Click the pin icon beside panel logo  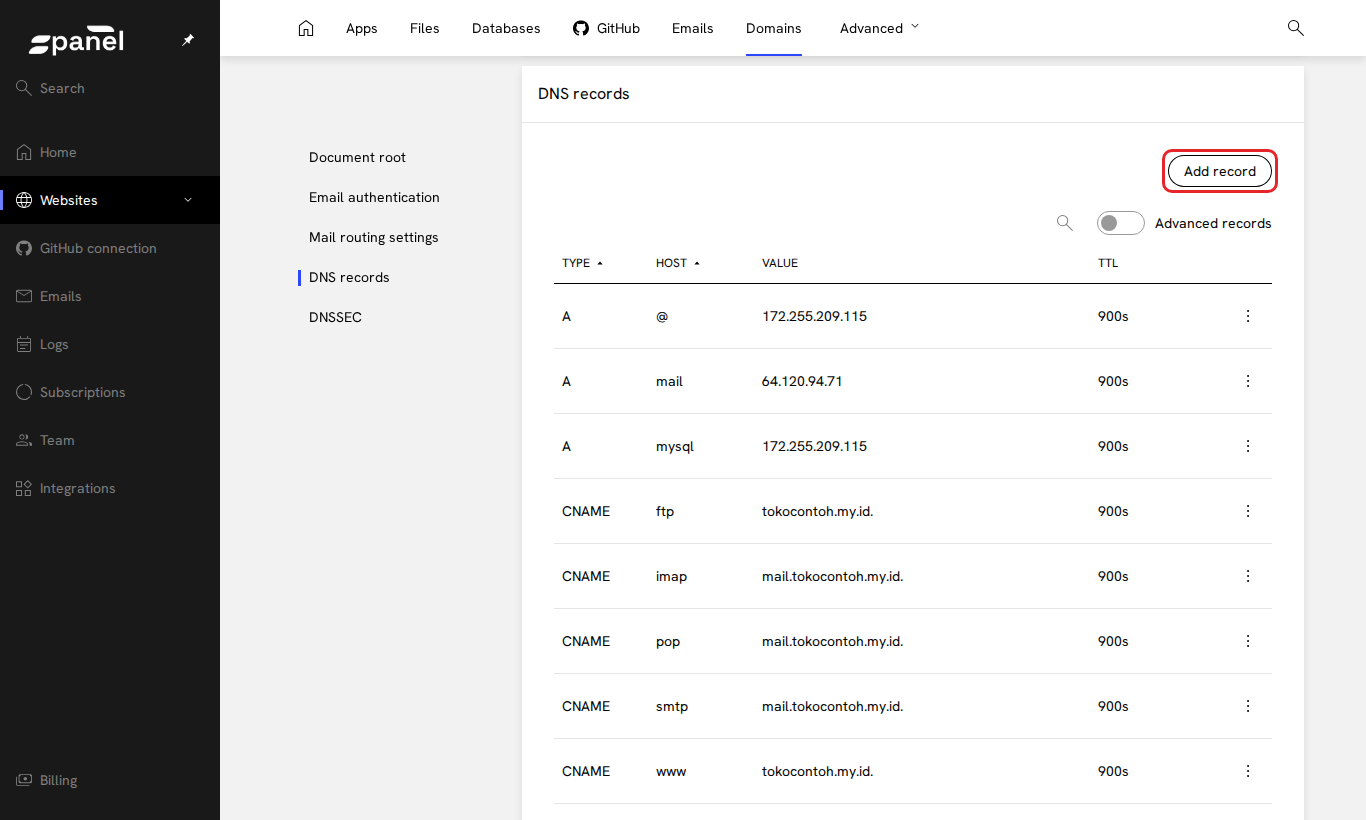[x=188, y=40]
